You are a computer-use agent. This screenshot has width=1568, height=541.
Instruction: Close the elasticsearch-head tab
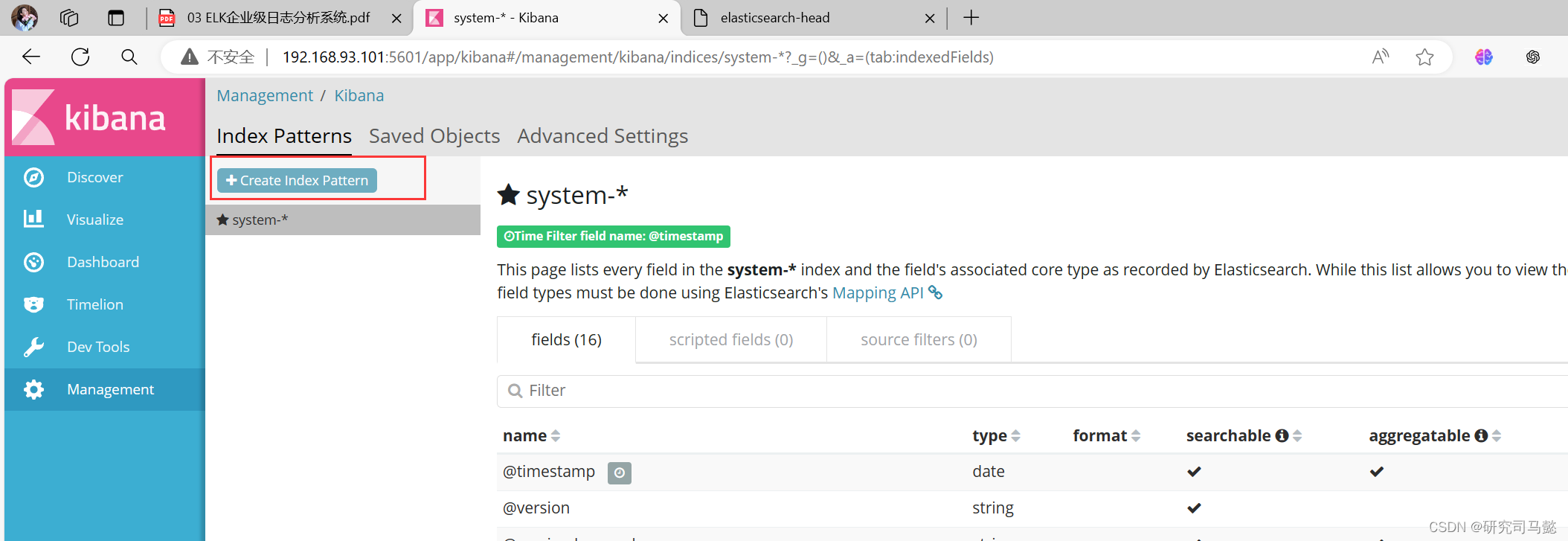click(930, 18)
